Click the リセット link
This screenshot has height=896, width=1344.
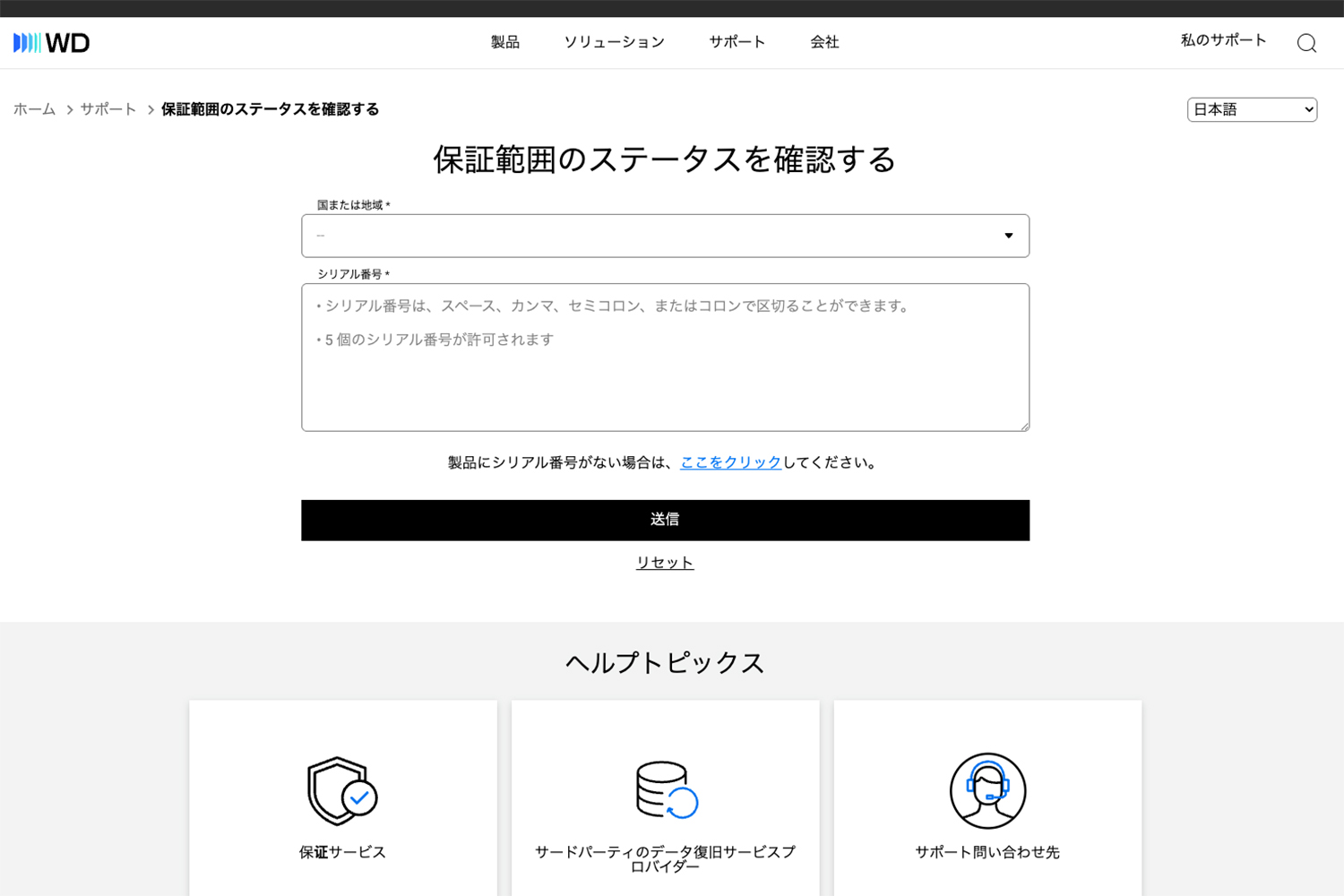[x=665, y=563]
